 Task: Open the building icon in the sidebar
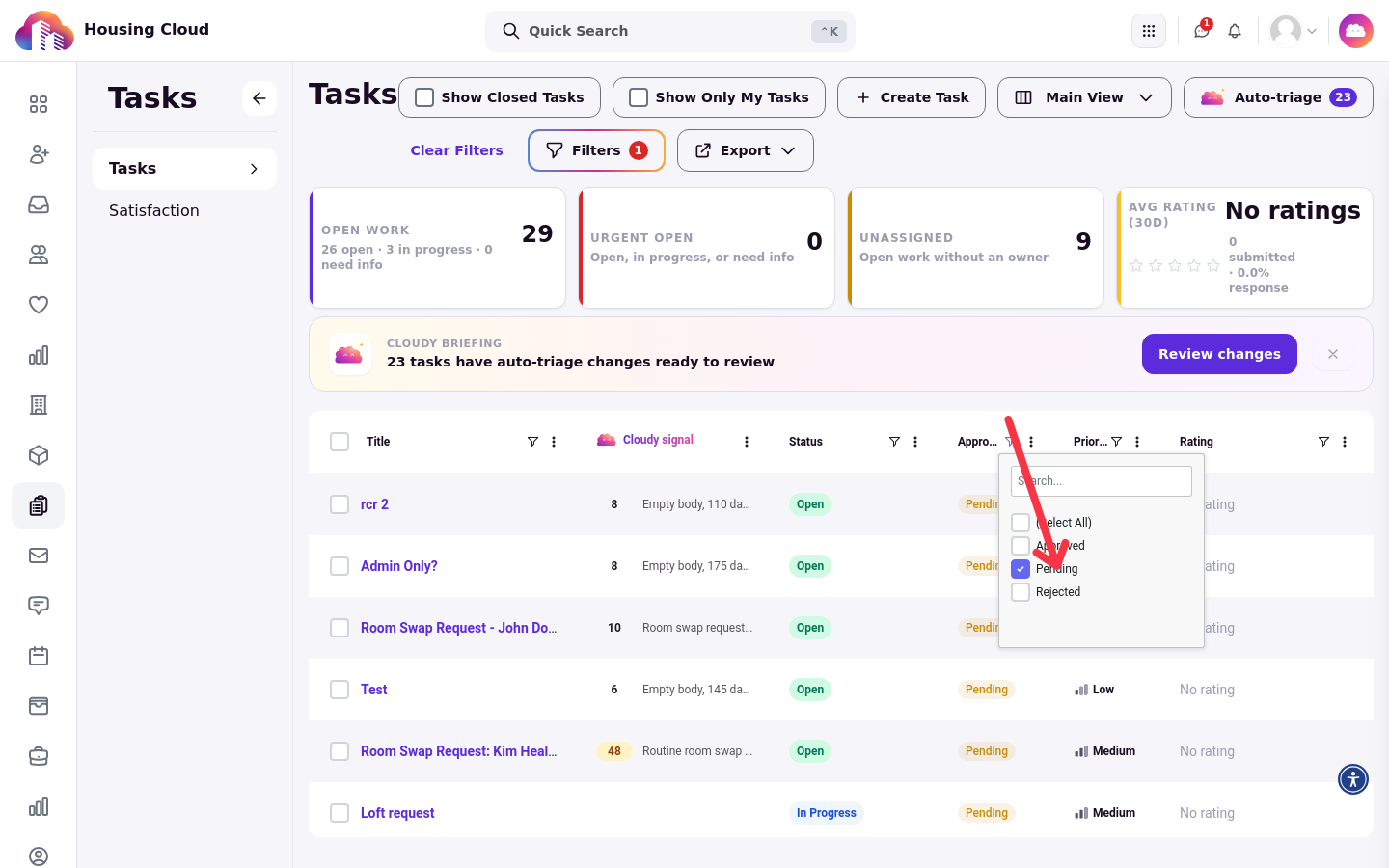(x=39, y=405)
